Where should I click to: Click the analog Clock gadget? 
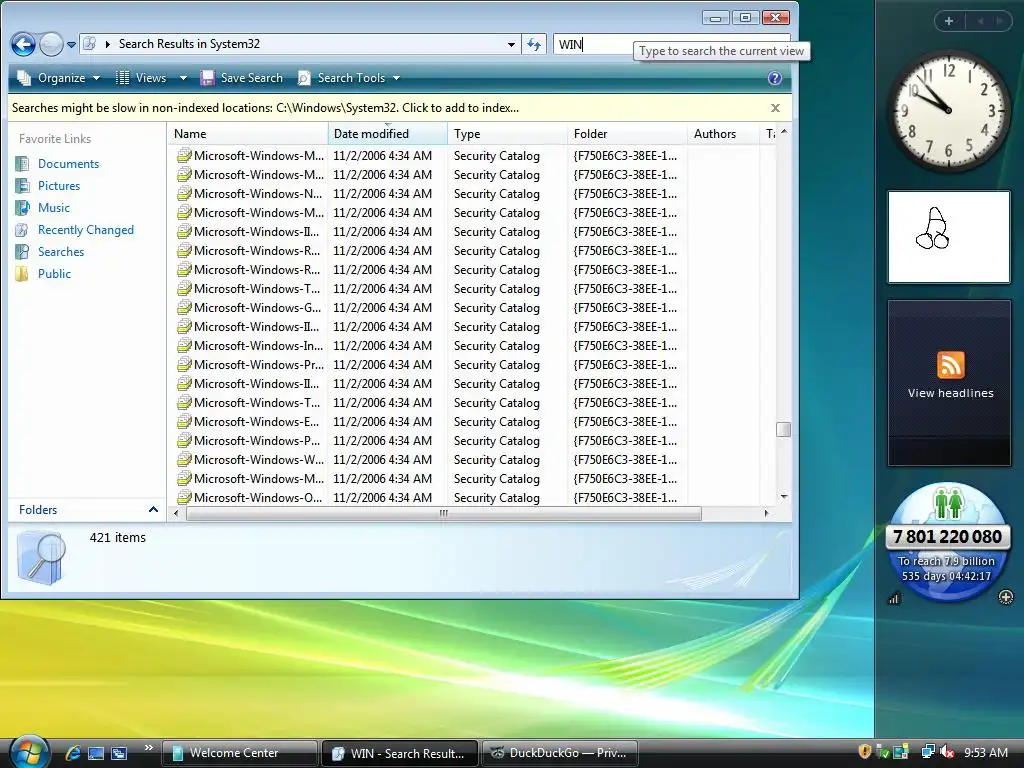948,111
